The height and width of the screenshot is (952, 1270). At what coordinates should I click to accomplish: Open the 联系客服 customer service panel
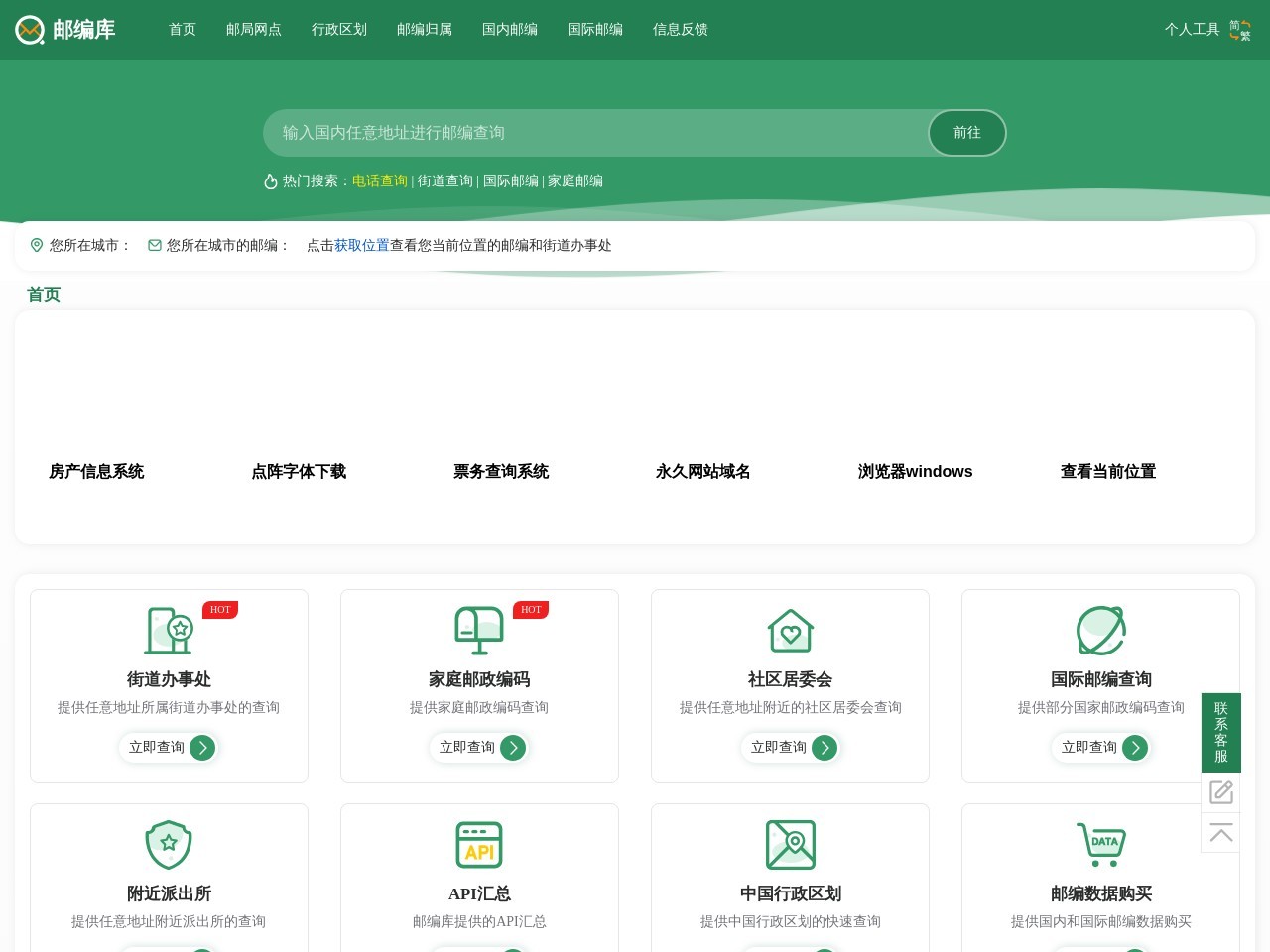click(x=1221, y=733)
